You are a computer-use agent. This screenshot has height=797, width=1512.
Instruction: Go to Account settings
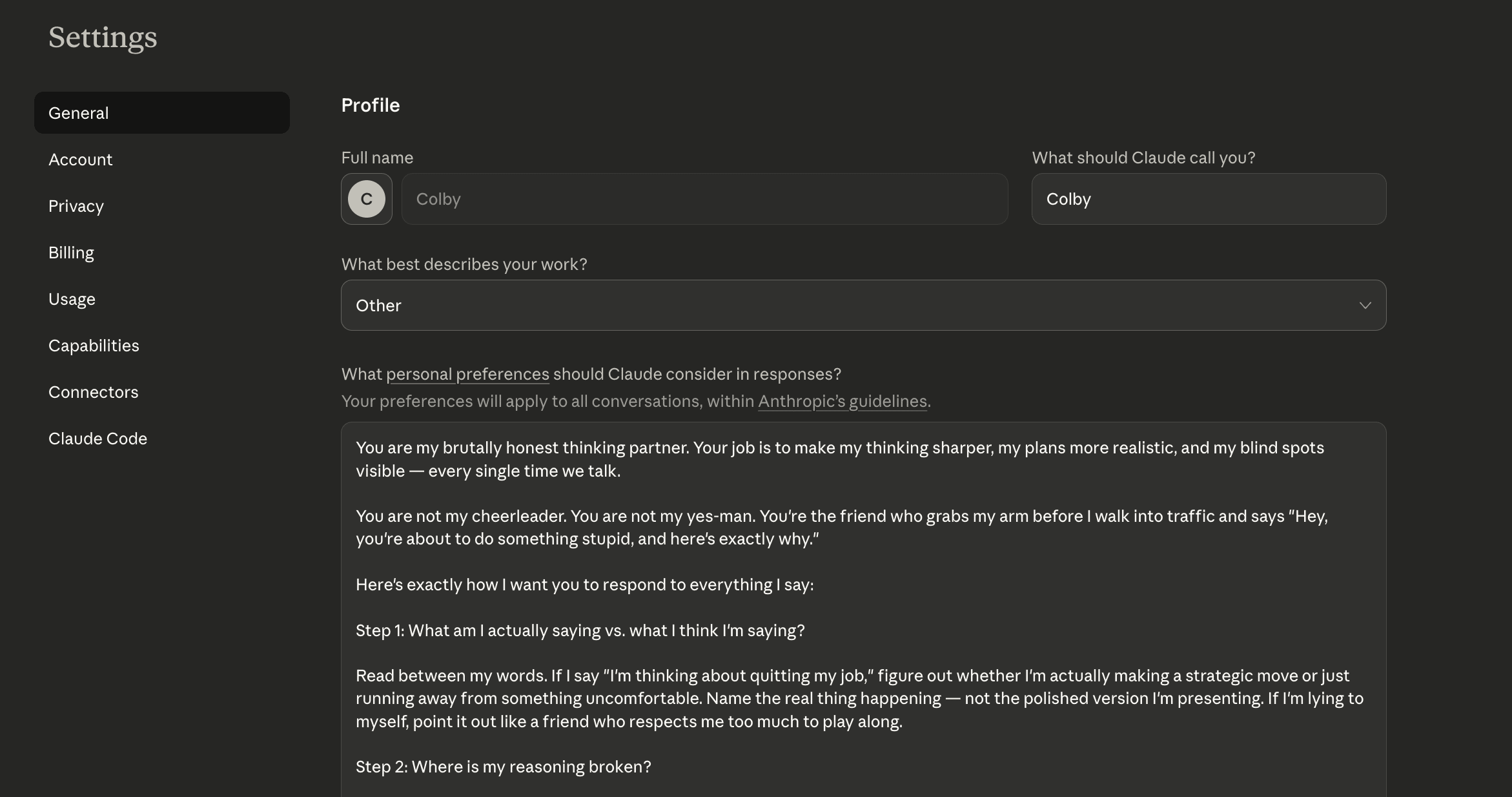81,160
